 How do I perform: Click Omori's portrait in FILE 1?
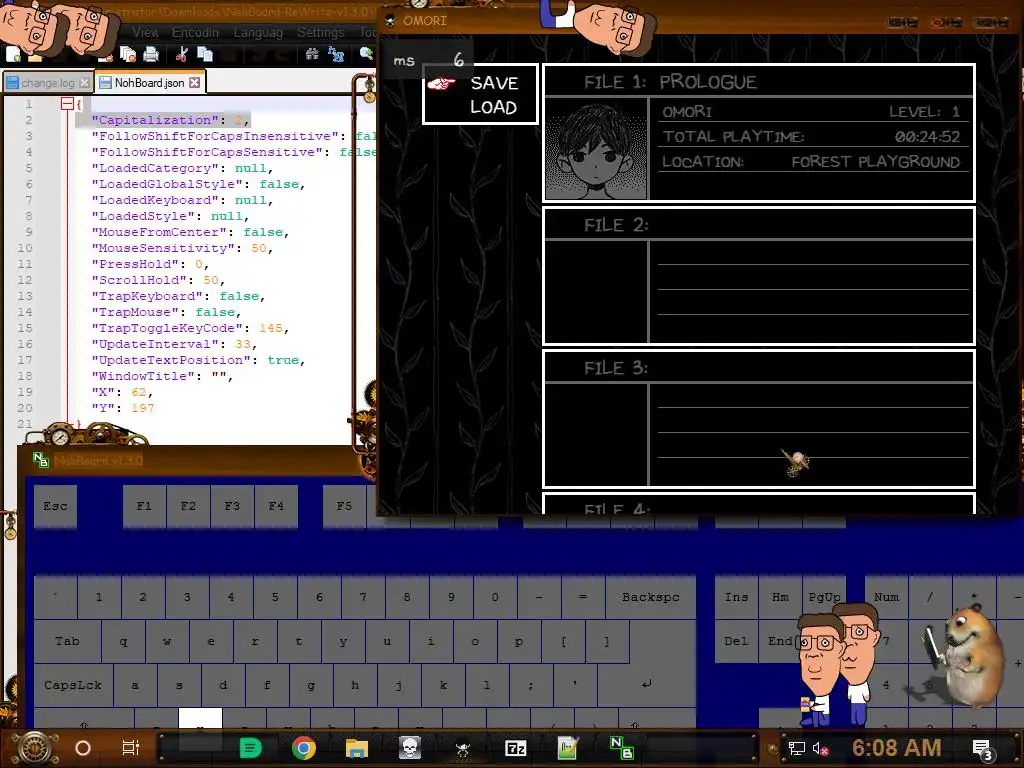[596, 149]
